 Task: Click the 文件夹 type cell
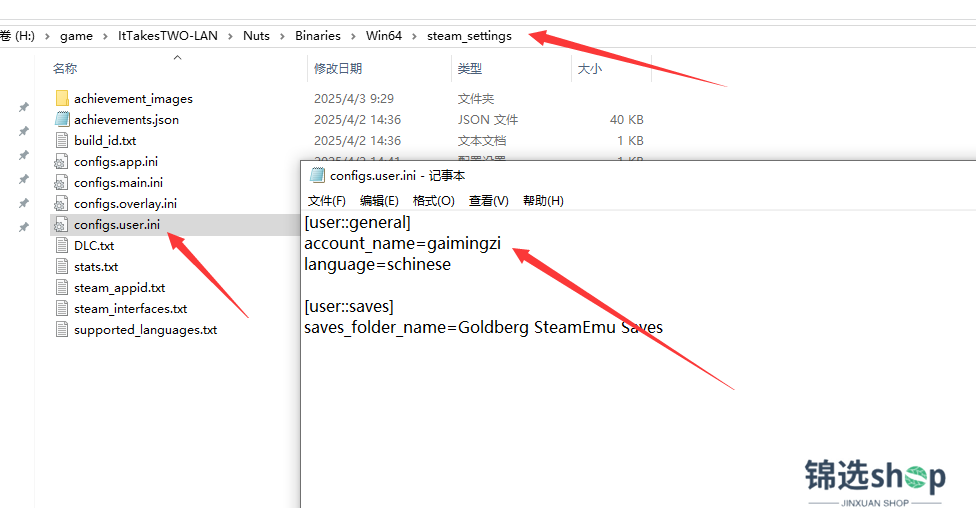coord(476,98)
